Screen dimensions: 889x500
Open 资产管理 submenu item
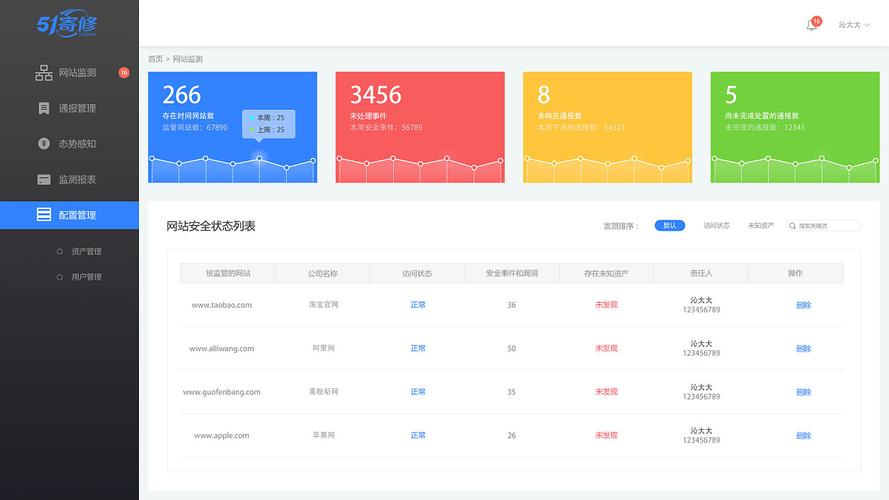(x=86, y=251)
